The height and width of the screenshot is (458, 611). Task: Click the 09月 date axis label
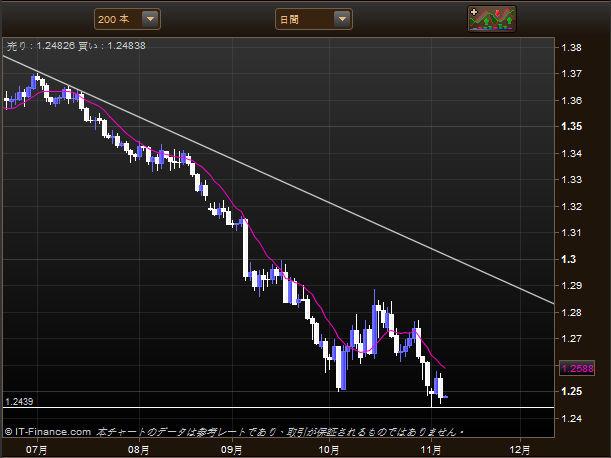click(x=232, y=450)
